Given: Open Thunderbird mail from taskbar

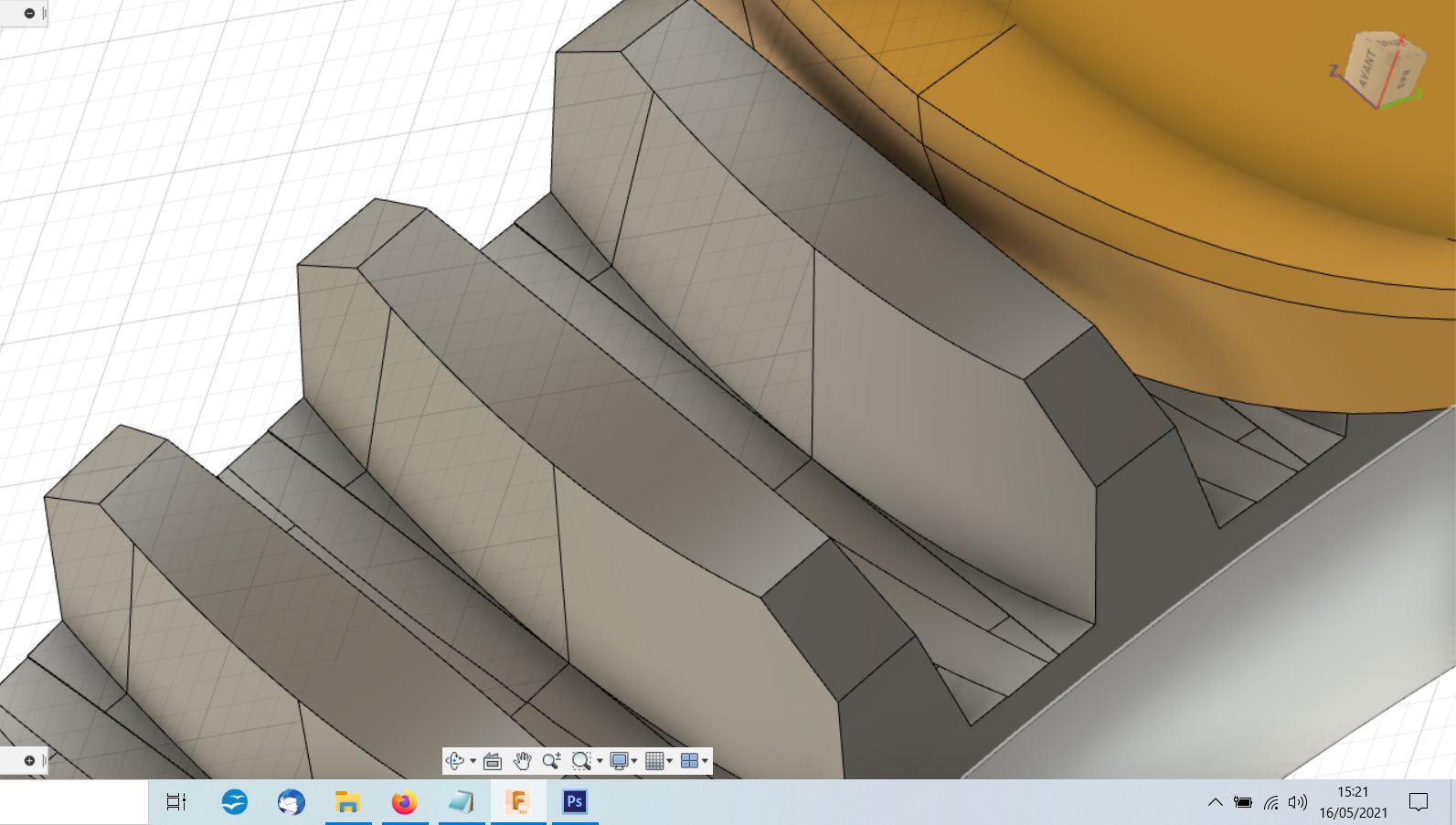Looking at the screenshot, I should 292,802.
